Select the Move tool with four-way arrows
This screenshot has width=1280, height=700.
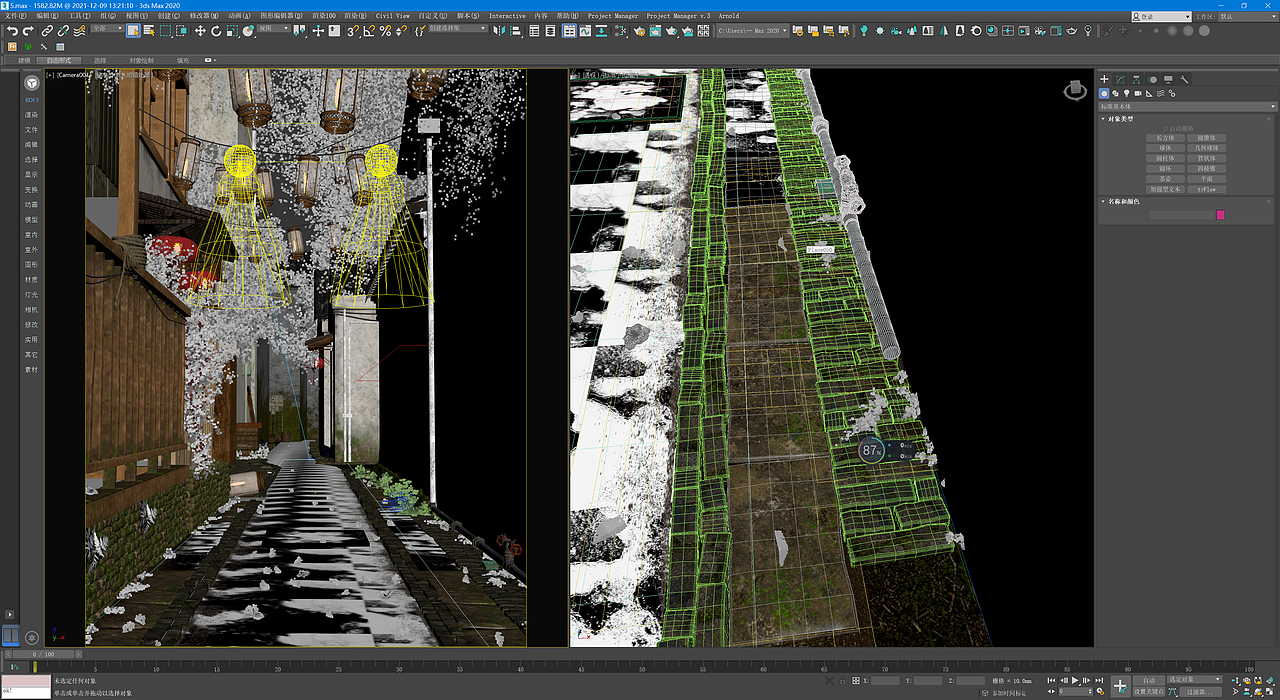[200, 31]
